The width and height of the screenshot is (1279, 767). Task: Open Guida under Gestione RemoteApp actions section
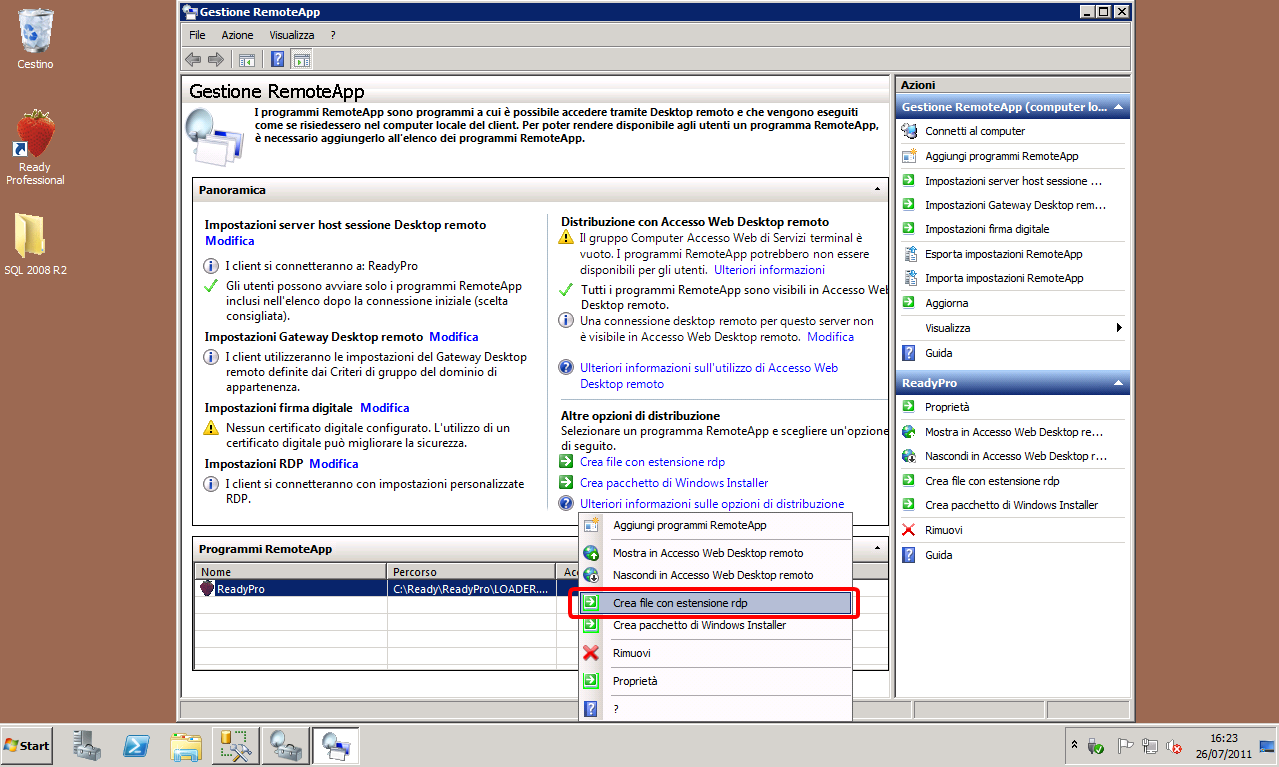pos(938,353)
